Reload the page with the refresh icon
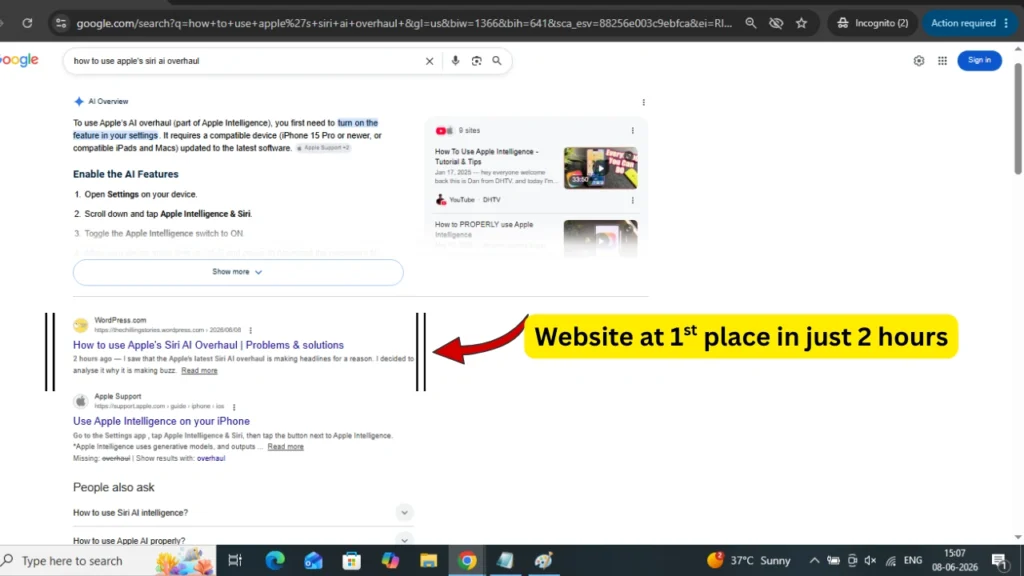Image resolution: width=1024 pixels, height=576 pixels. point(27,23)
